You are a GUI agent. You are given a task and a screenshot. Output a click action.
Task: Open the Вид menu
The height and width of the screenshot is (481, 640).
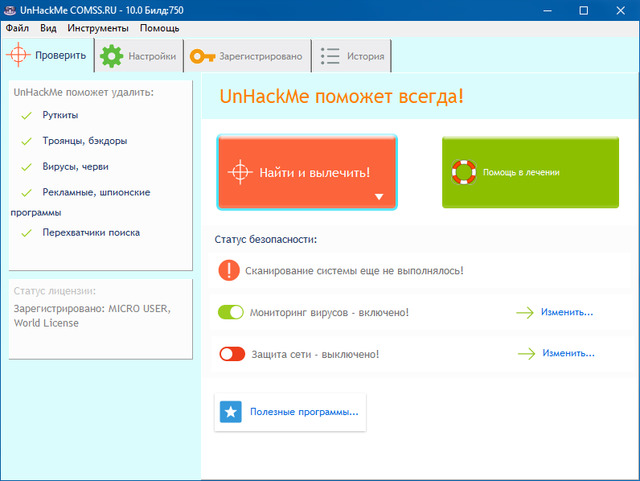tap(48, 28)
